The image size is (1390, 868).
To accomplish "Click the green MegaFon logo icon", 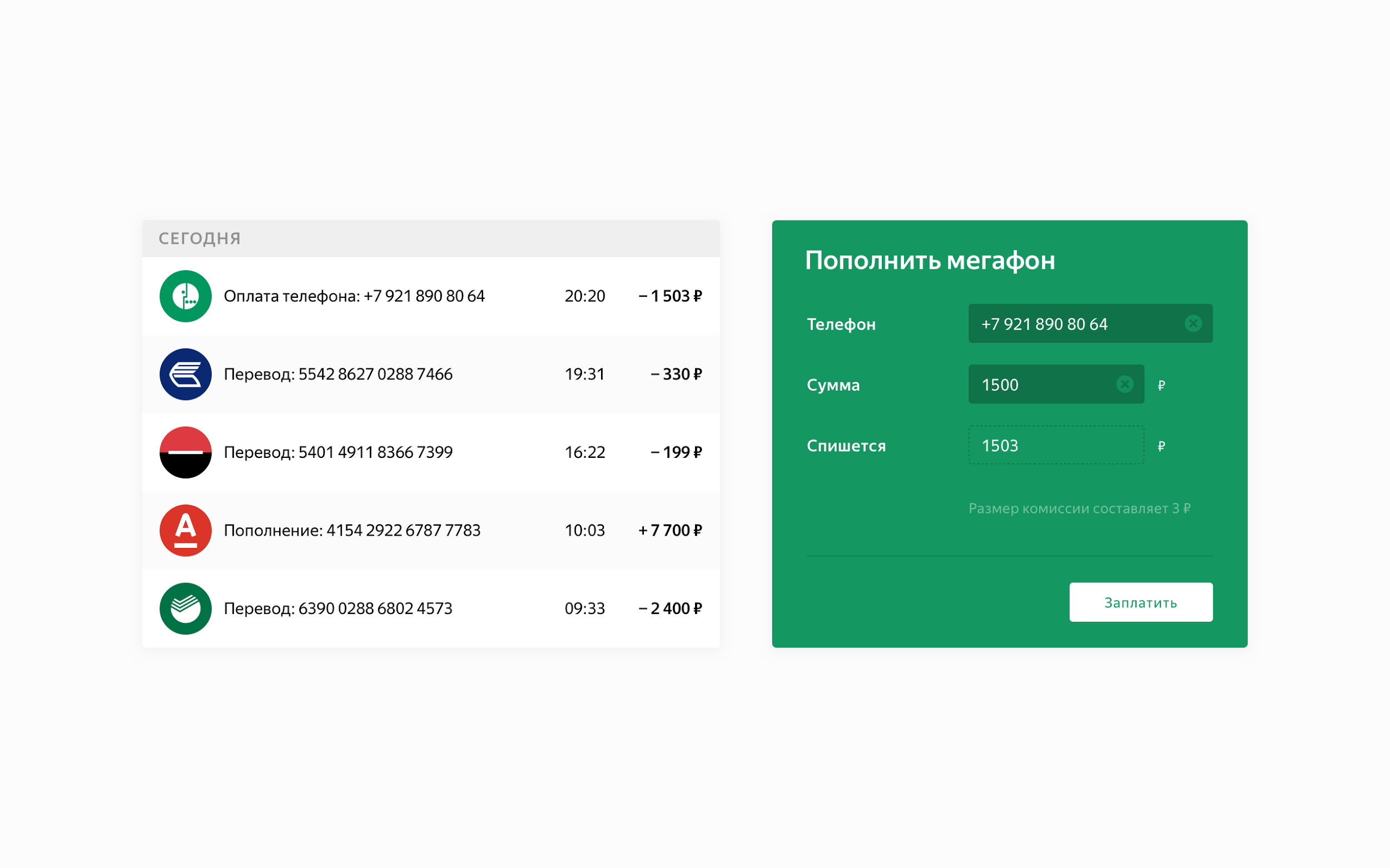I will tap(186, 296).
